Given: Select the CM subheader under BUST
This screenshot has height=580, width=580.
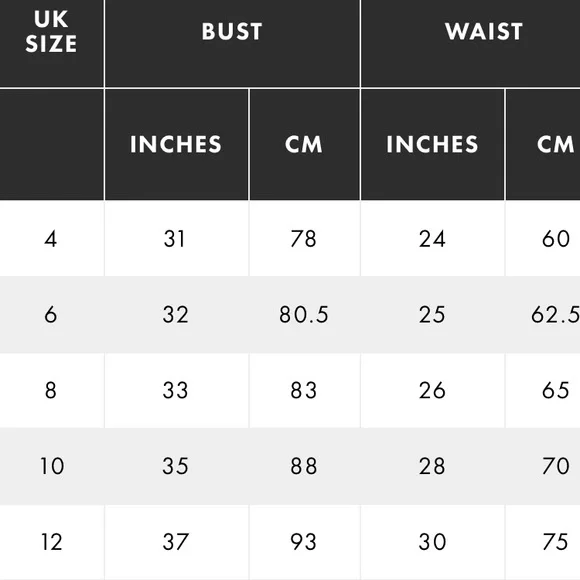Looking at the screenshot, I should pos(304,145).
